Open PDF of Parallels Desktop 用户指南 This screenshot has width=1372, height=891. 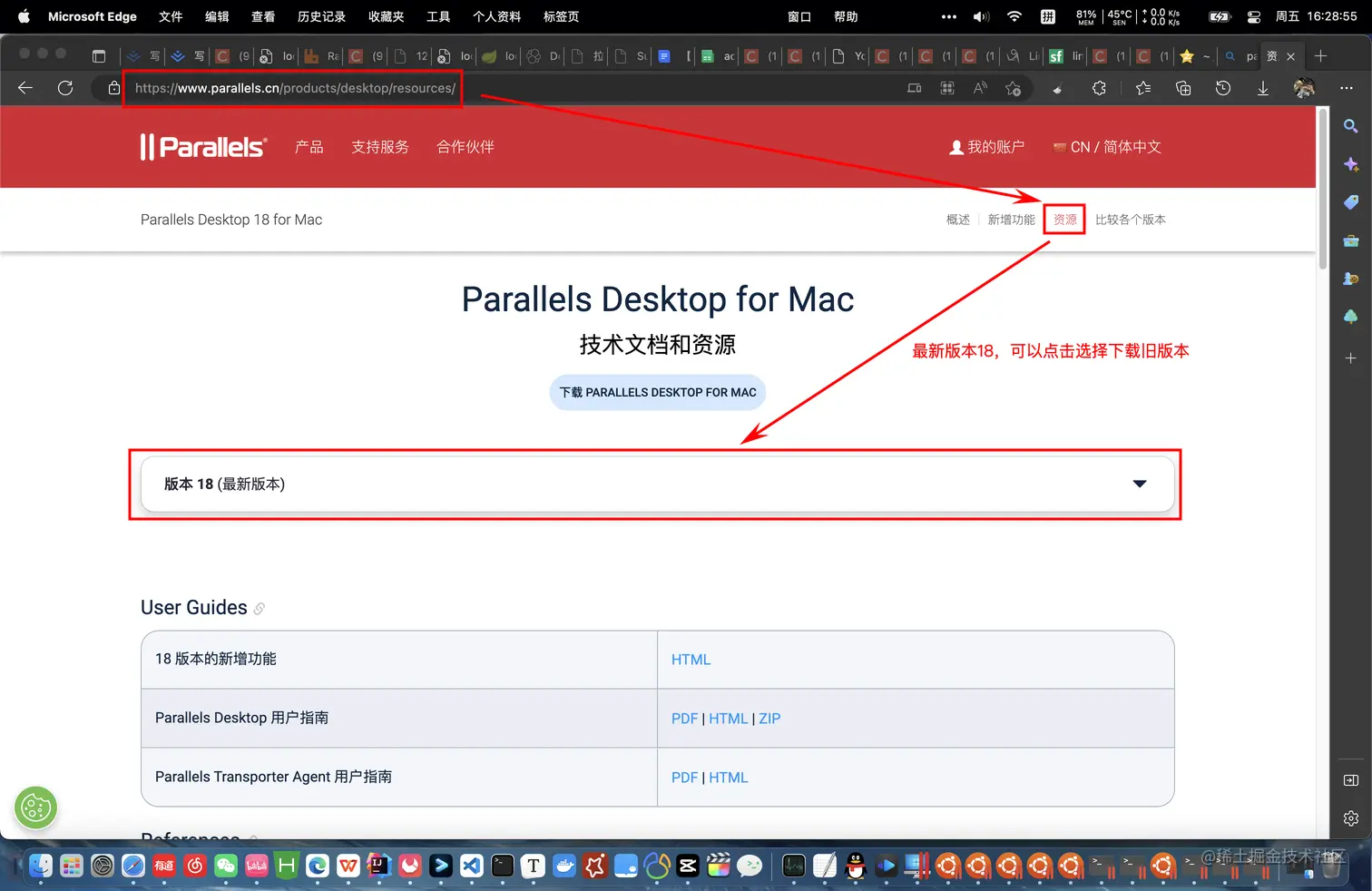click(x=684, y=719)
